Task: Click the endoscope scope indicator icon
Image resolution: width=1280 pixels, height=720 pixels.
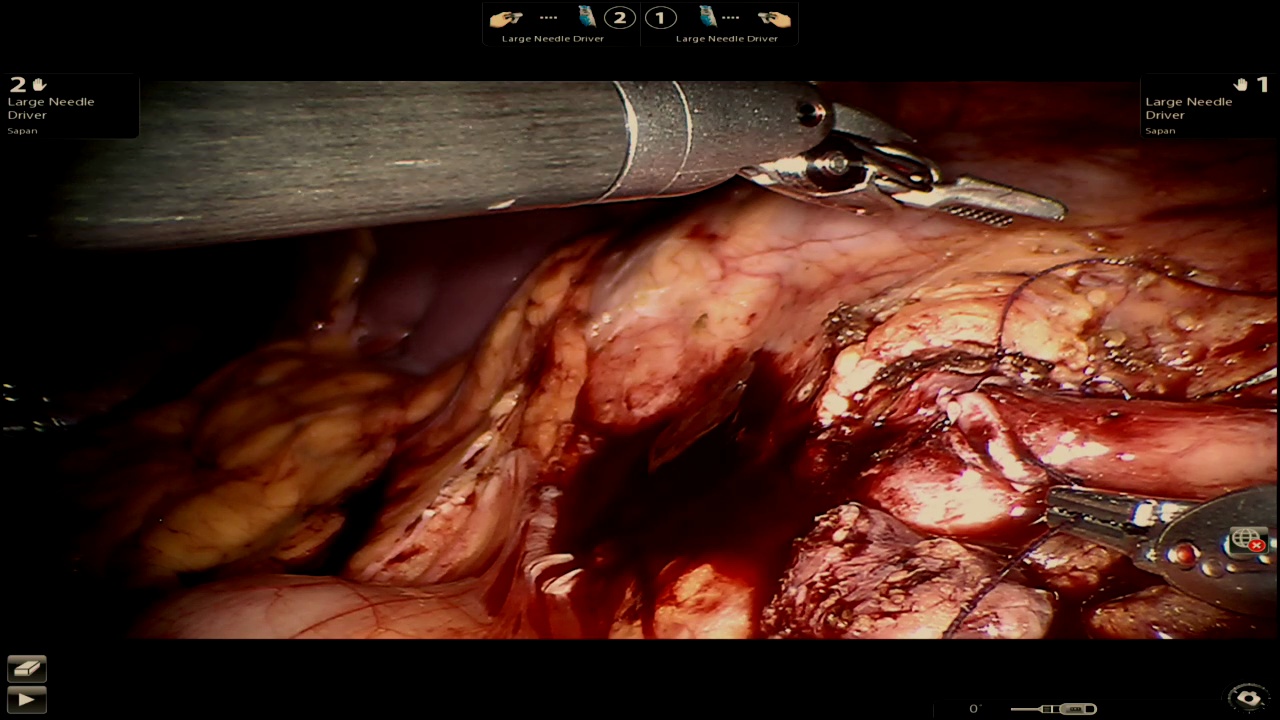Action: click(1054, 709)
